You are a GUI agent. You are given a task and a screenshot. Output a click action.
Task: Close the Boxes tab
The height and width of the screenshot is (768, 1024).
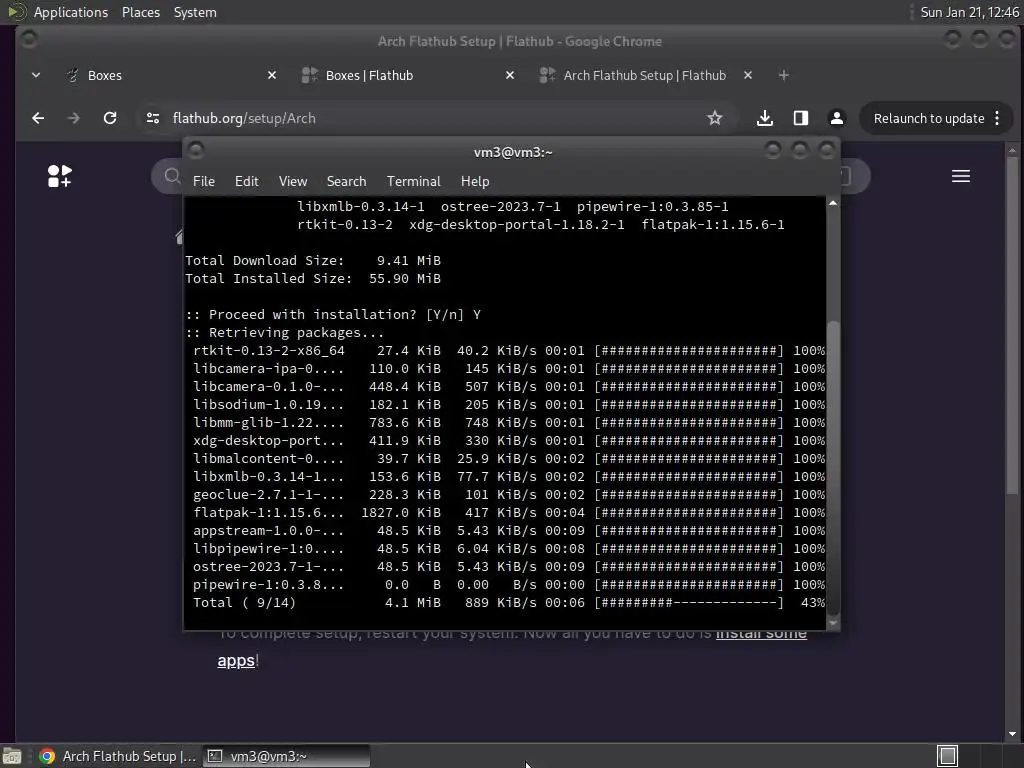click(x=272, y=76)
